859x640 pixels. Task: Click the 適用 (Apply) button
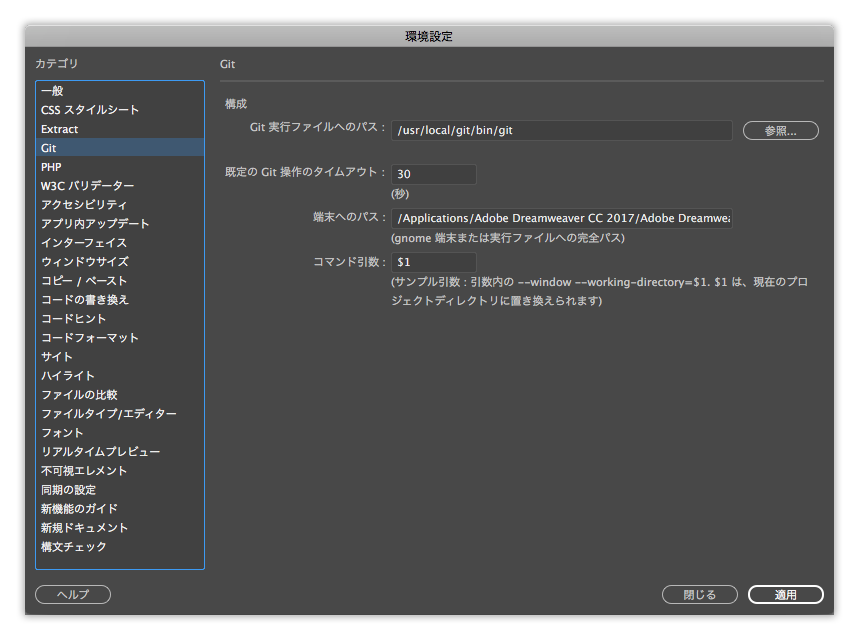785,594
